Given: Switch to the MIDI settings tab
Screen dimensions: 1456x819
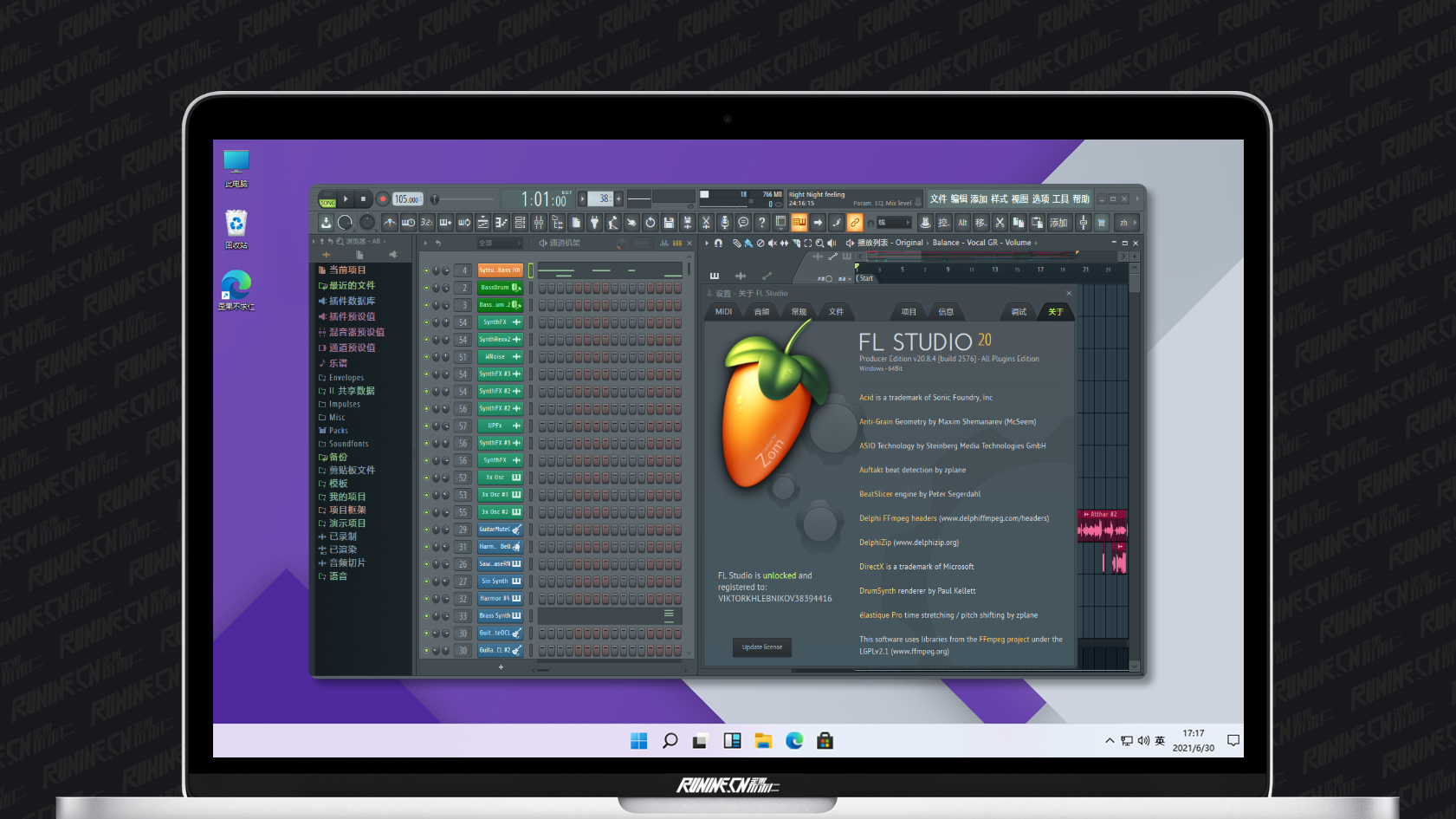Looking at the screenshot, I should (724, 312).
